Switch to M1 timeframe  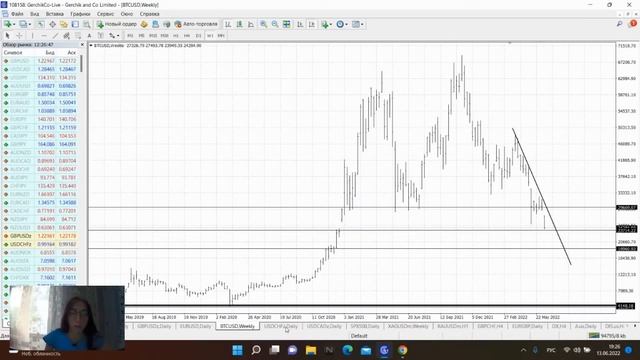(x=130, y=36)
